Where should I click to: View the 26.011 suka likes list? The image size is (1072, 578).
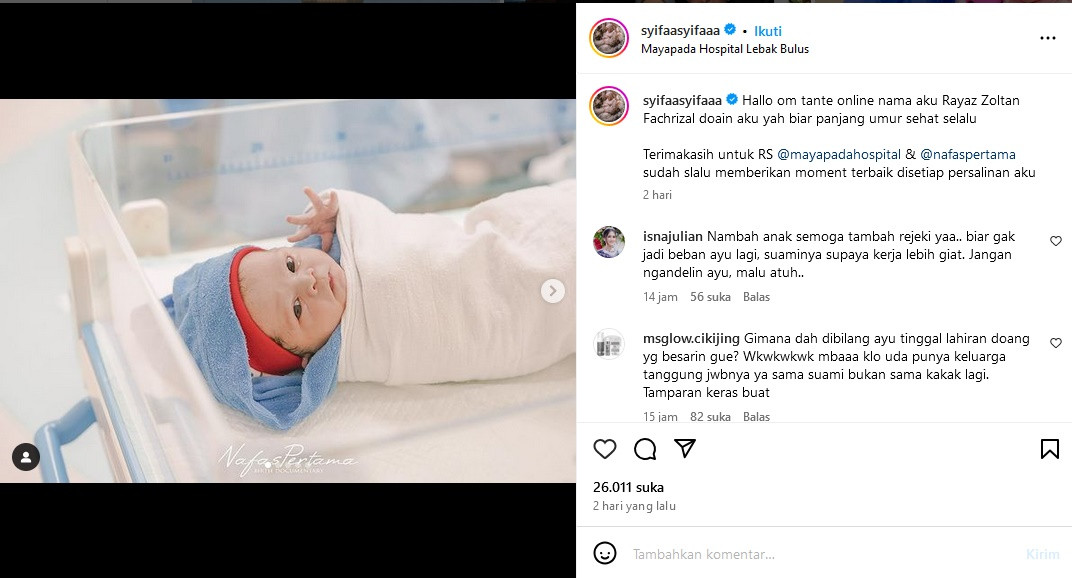point(628,487)
